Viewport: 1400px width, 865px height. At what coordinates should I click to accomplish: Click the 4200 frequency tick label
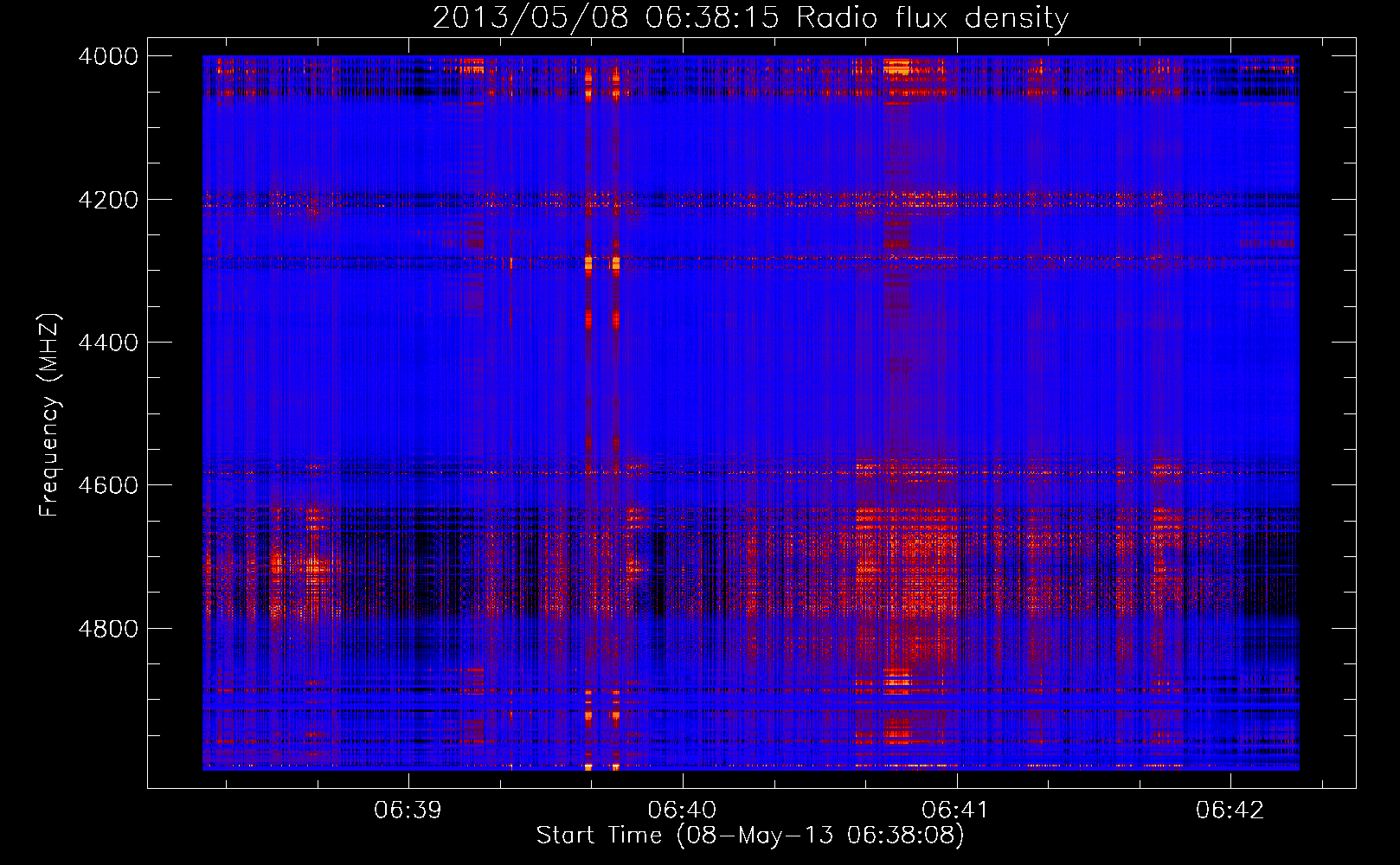tap(108, 200)
